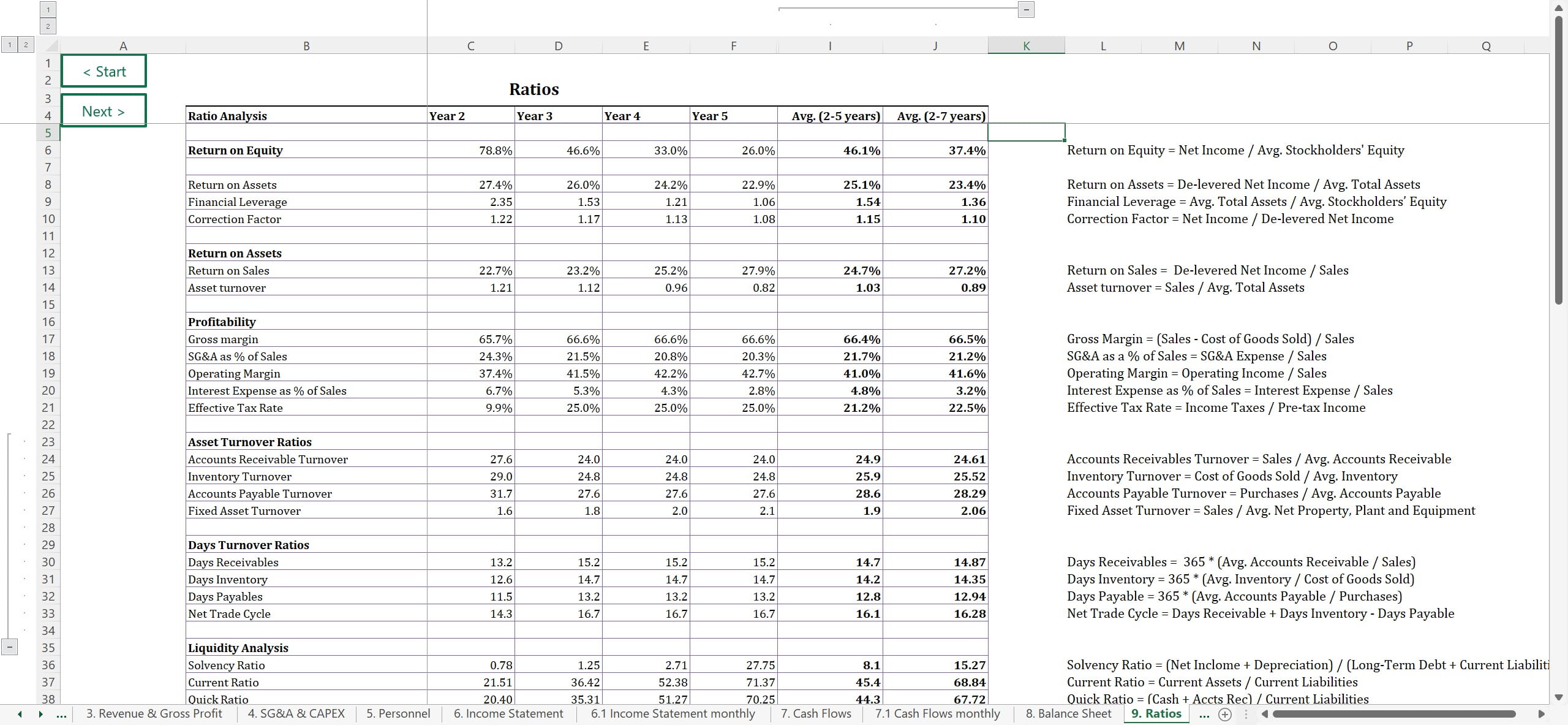The height and width of the screenshot is (725, 1568).
Task: Collapse the row group minus button
Action: 9,647
